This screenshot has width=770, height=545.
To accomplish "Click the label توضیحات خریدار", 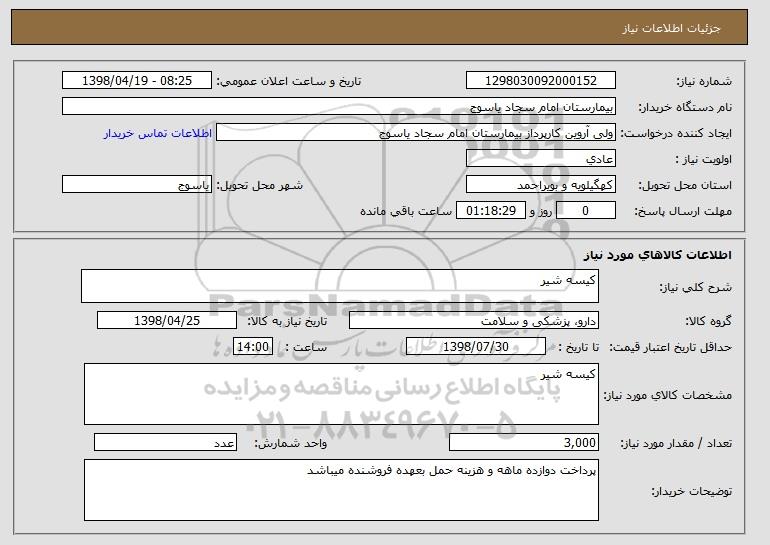I will pyautogui.click(x=692, y=491).
